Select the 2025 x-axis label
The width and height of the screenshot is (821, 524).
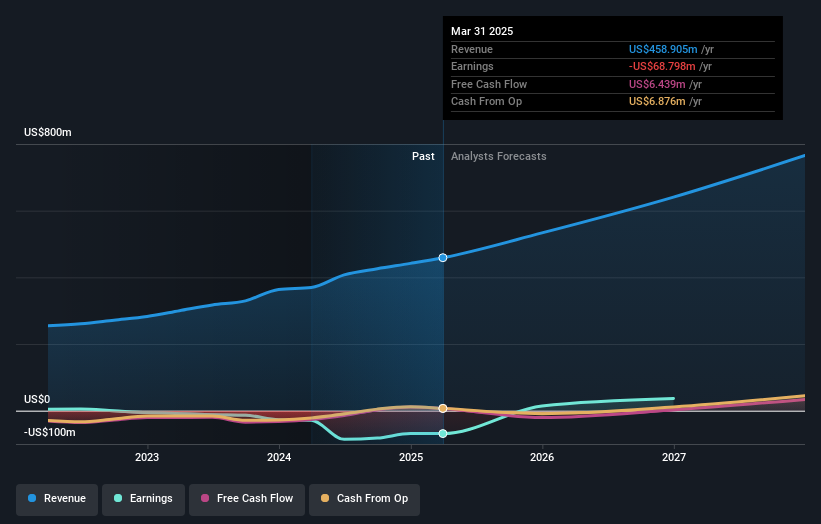click(411, 457)
